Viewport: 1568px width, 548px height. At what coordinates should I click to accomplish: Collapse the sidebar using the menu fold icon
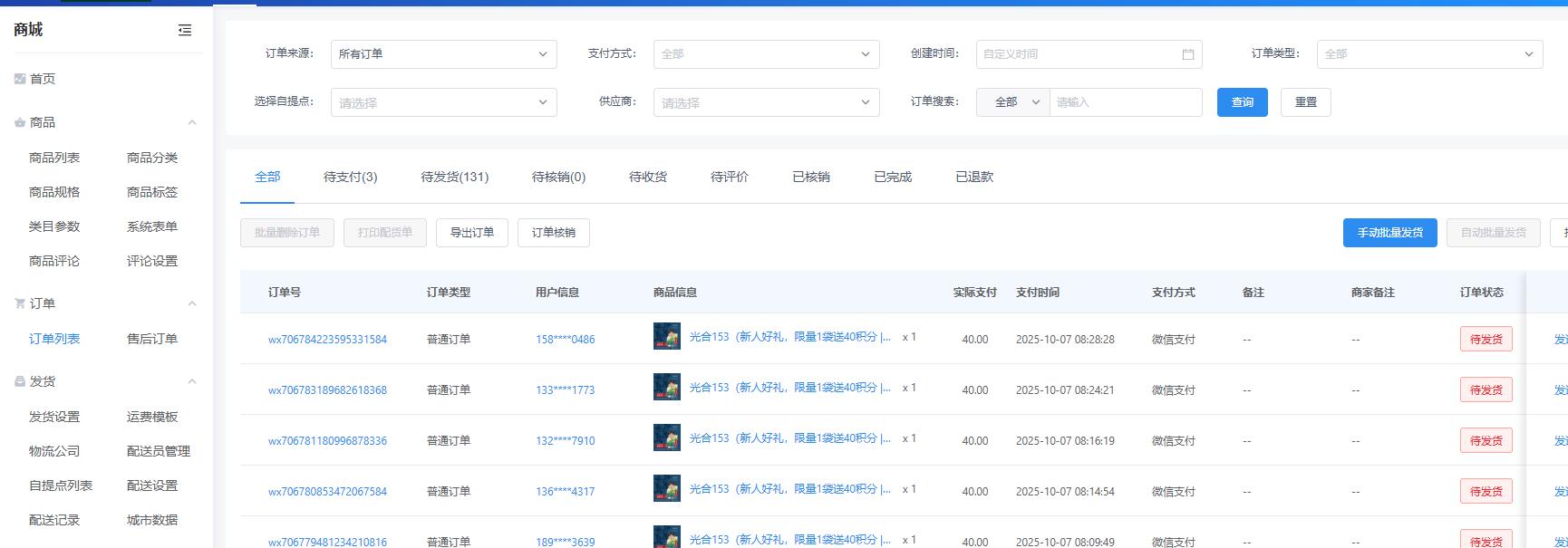pos(185,30)
